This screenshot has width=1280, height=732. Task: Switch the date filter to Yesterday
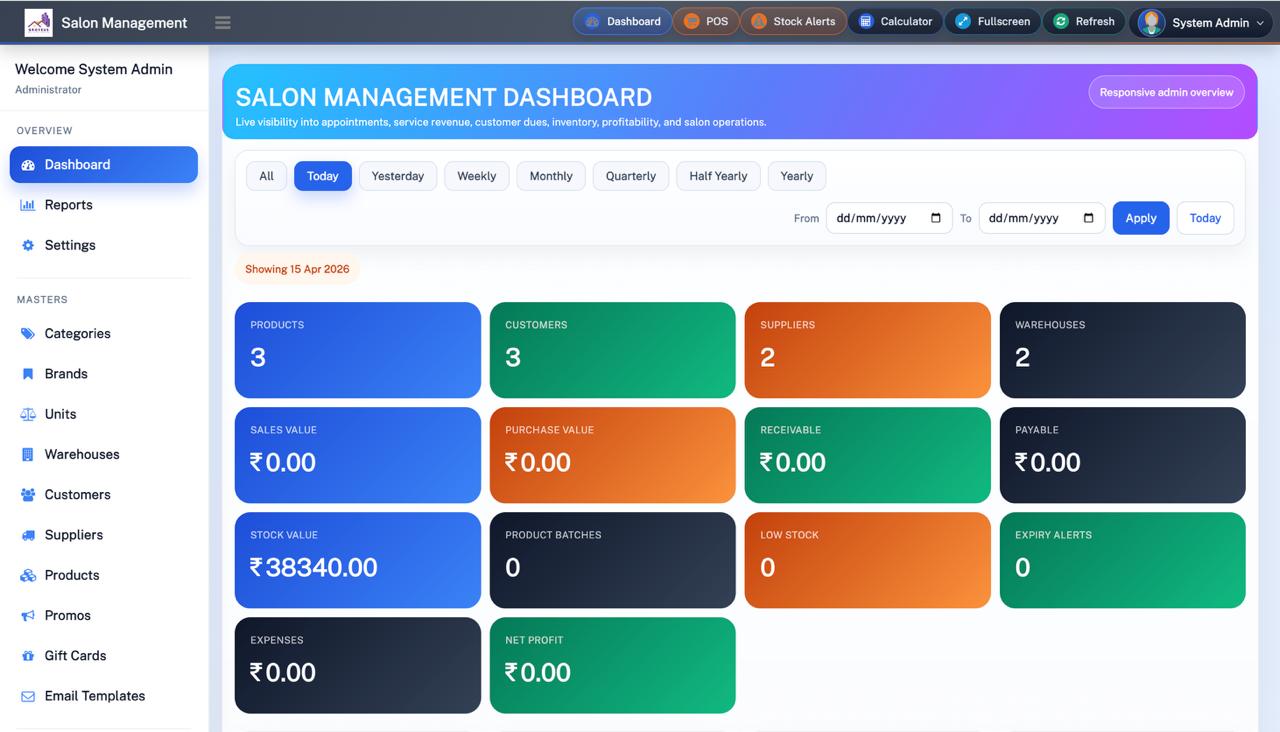pos(397,175)
